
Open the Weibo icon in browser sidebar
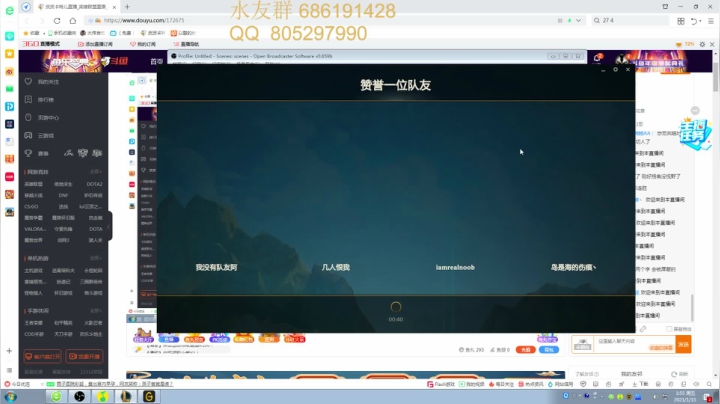(9, 71)
